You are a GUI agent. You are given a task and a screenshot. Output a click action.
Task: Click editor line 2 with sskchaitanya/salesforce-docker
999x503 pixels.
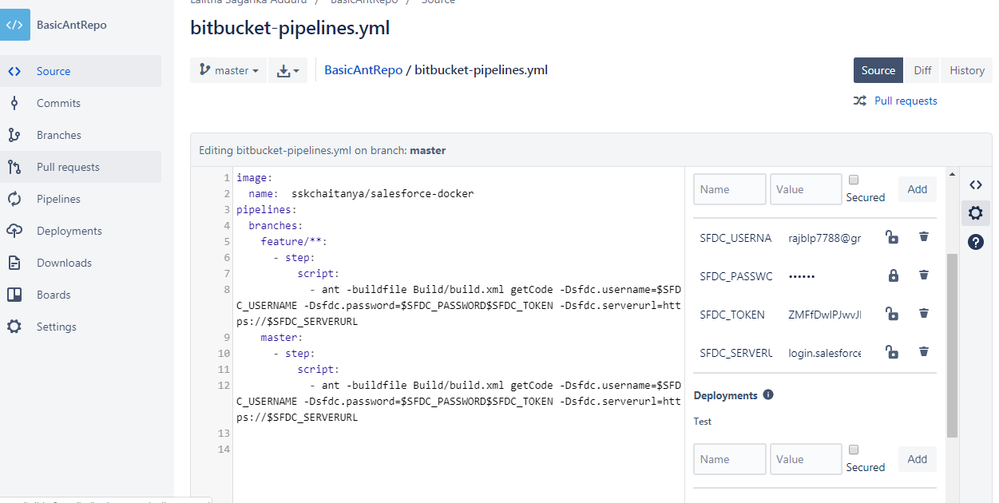pyautogui.click(x=361, y=193)
